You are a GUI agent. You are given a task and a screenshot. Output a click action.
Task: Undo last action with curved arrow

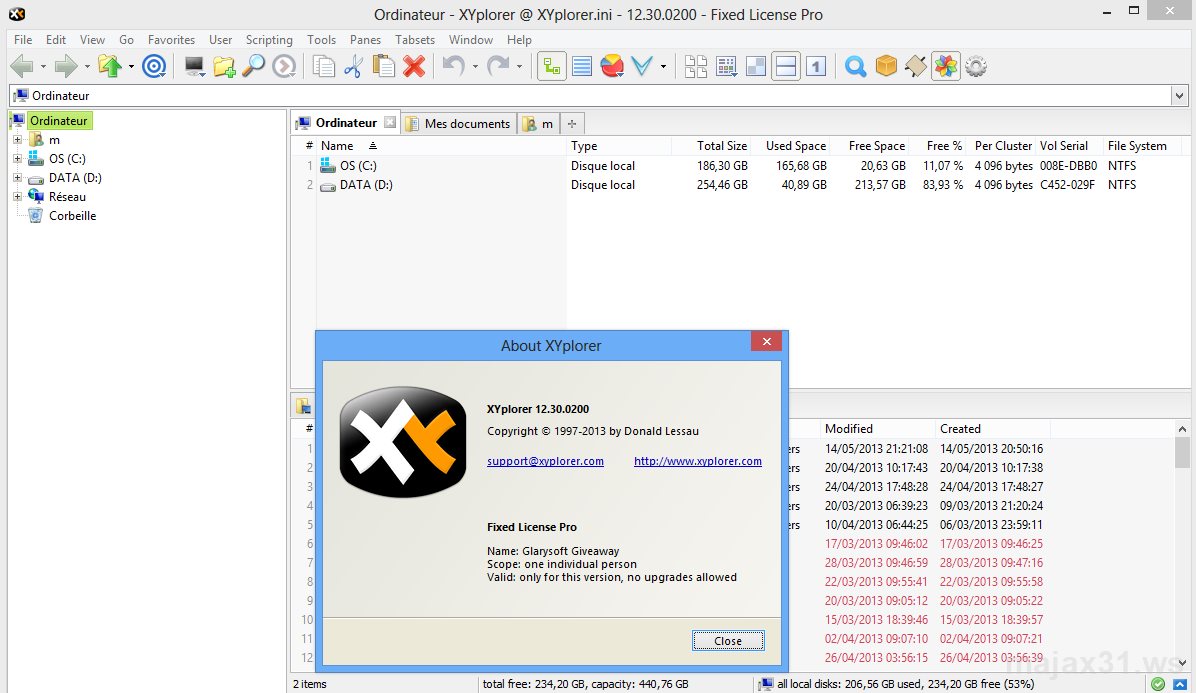point(454,67)
